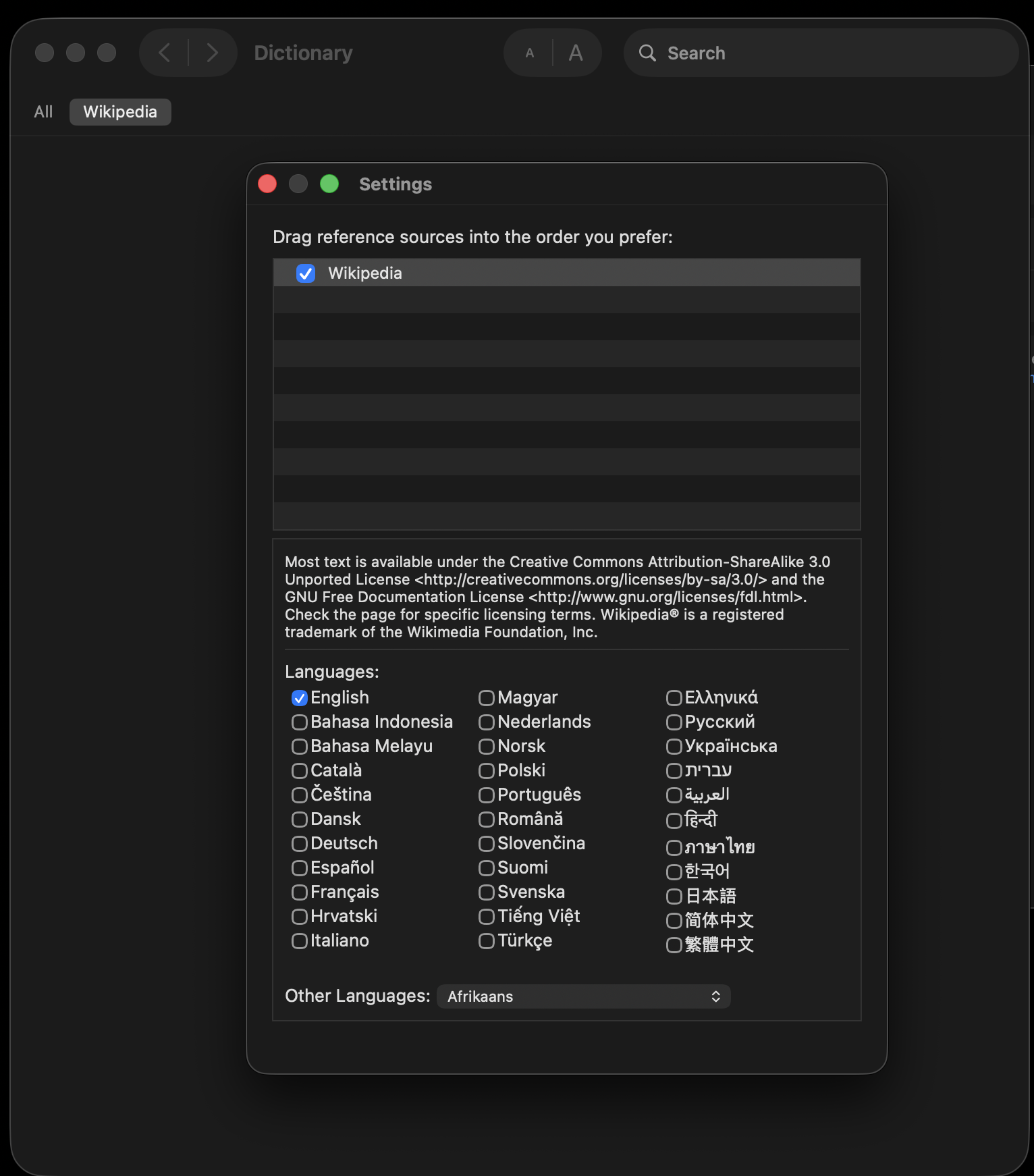
Task: Check the Türkçe language option
Action: point(487,941)
